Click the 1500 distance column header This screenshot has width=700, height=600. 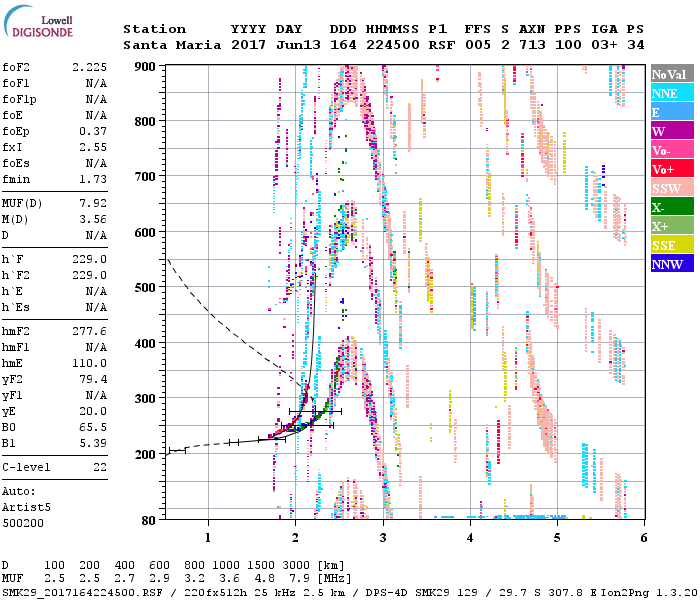(261, 565)
